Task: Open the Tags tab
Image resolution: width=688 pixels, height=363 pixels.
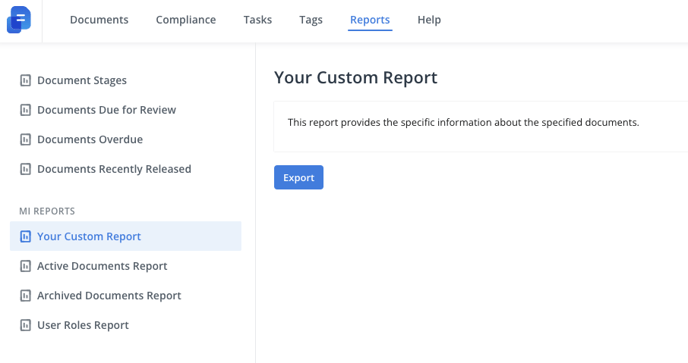Action: 311,20
